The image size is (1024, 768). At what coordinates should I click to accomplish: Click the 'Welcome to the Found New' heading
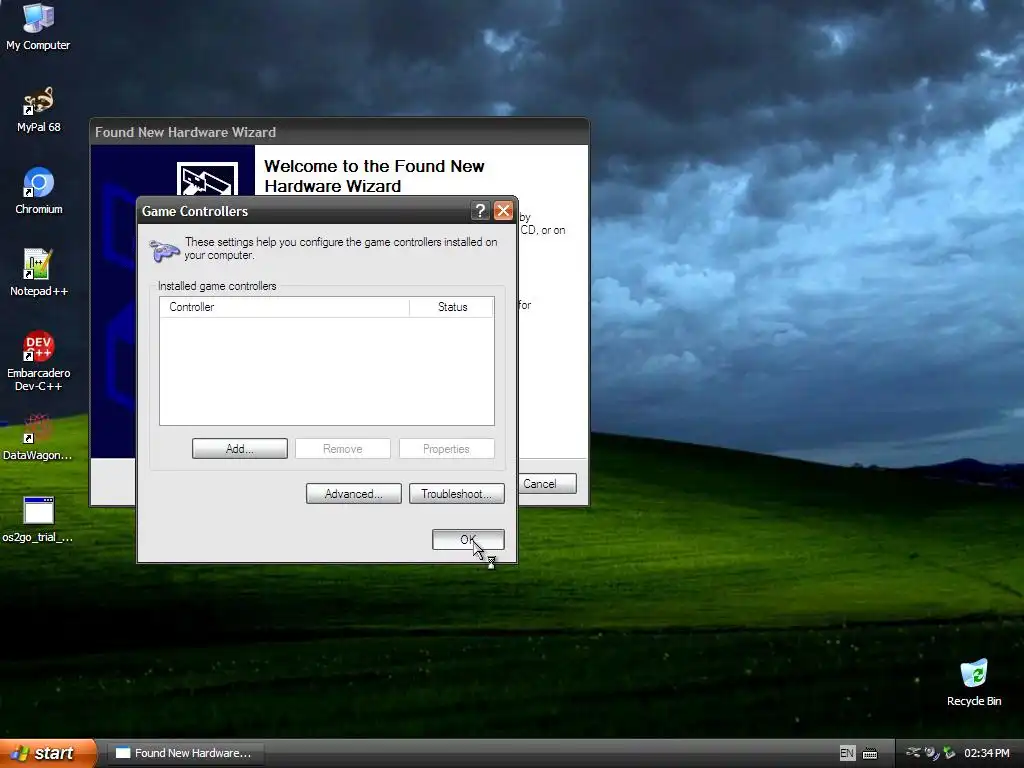pos(374,166)
